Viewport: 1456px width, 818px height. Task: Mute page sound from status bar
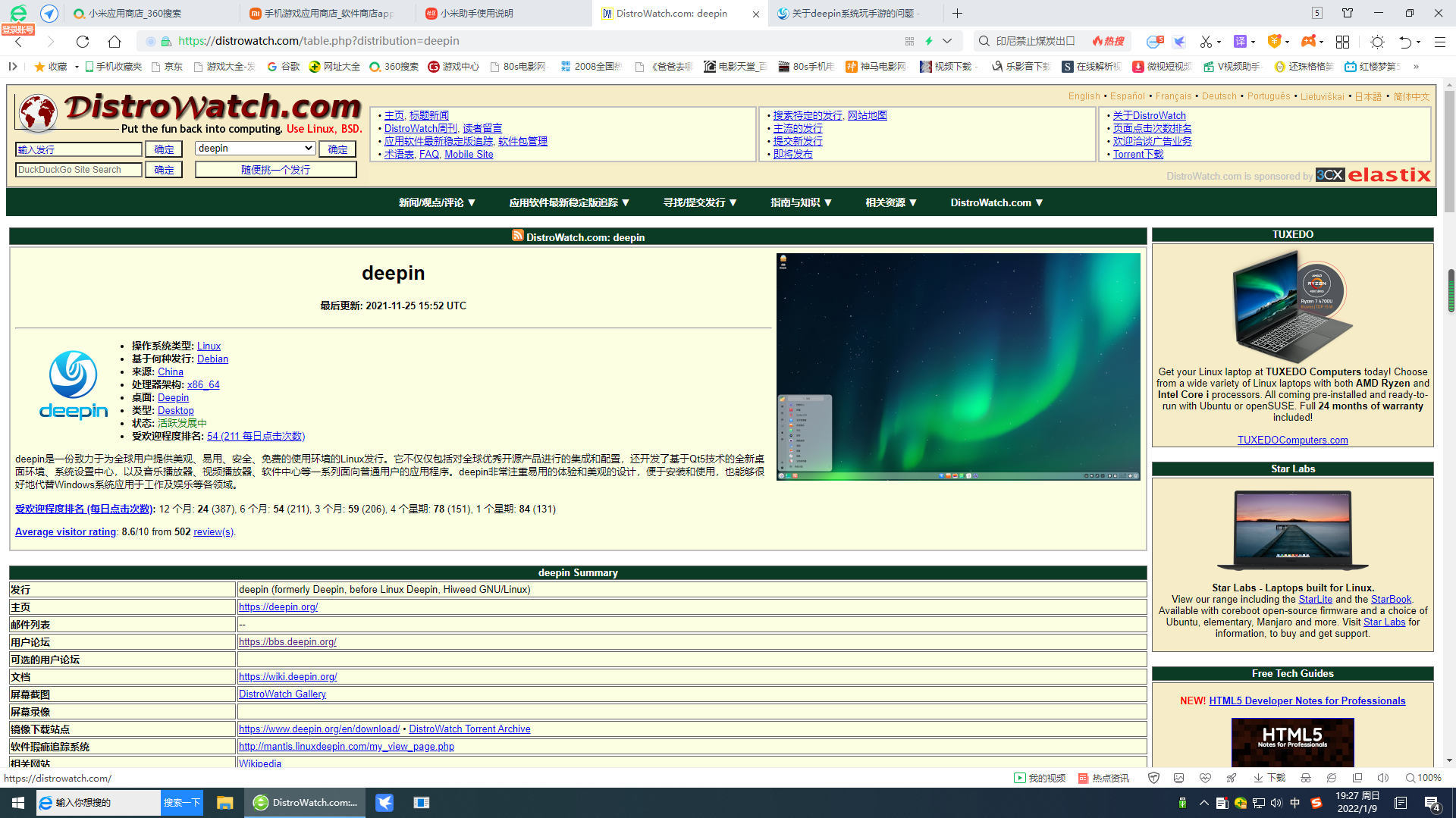(x=1383, y=778)
